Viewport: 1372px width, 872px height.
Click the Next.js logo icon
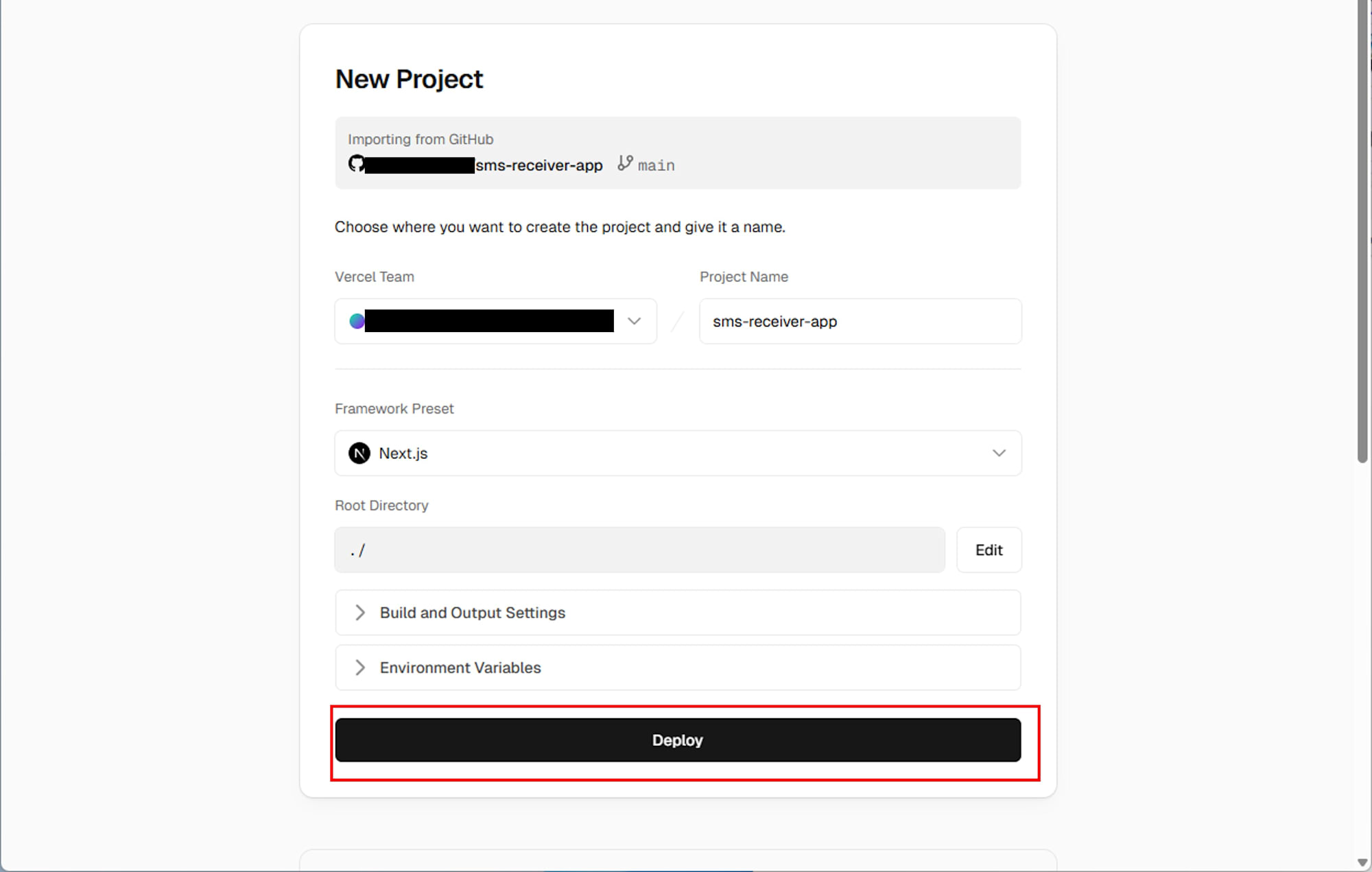point(359,453)
